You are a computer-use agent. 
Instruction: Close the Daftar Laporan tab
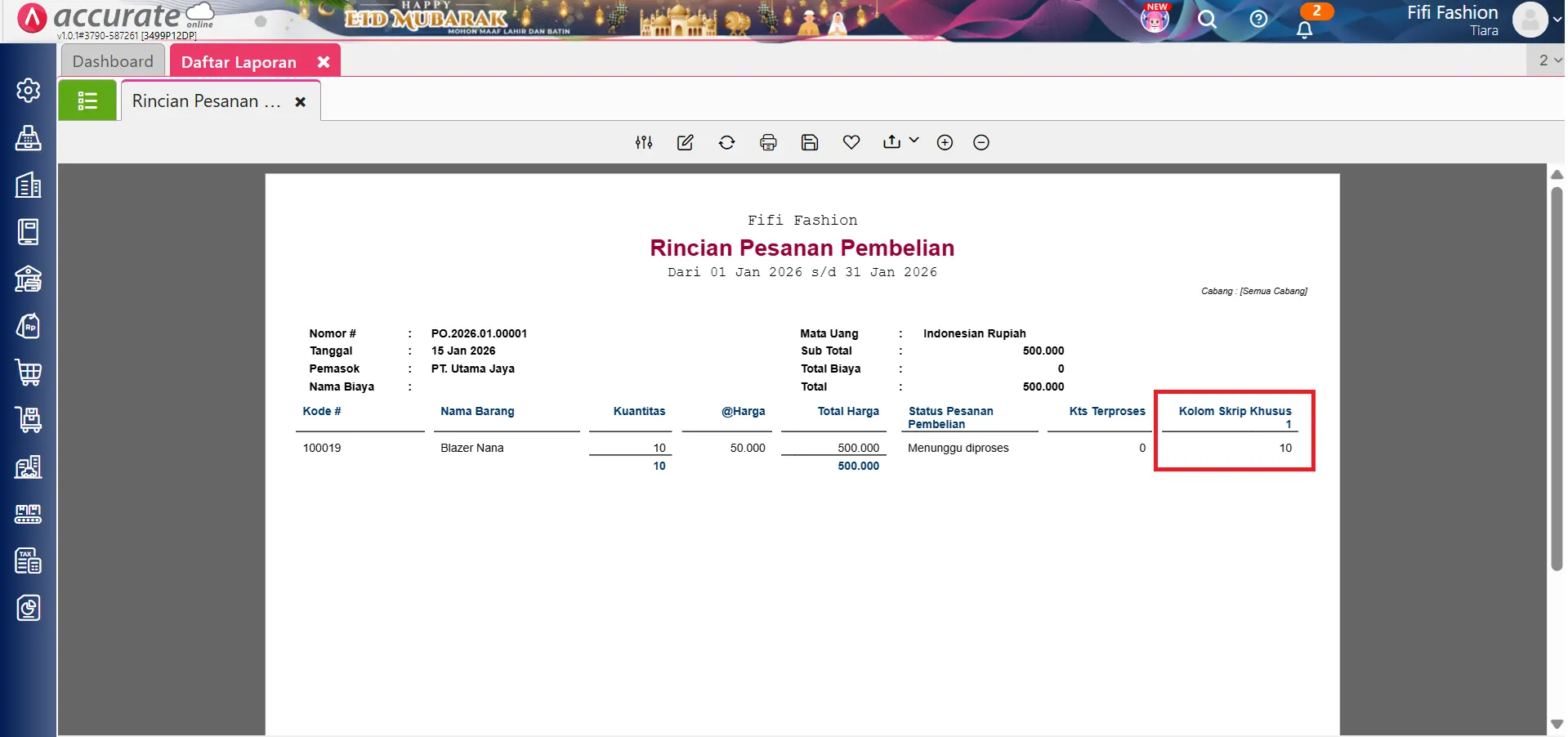tap(324, 62)
